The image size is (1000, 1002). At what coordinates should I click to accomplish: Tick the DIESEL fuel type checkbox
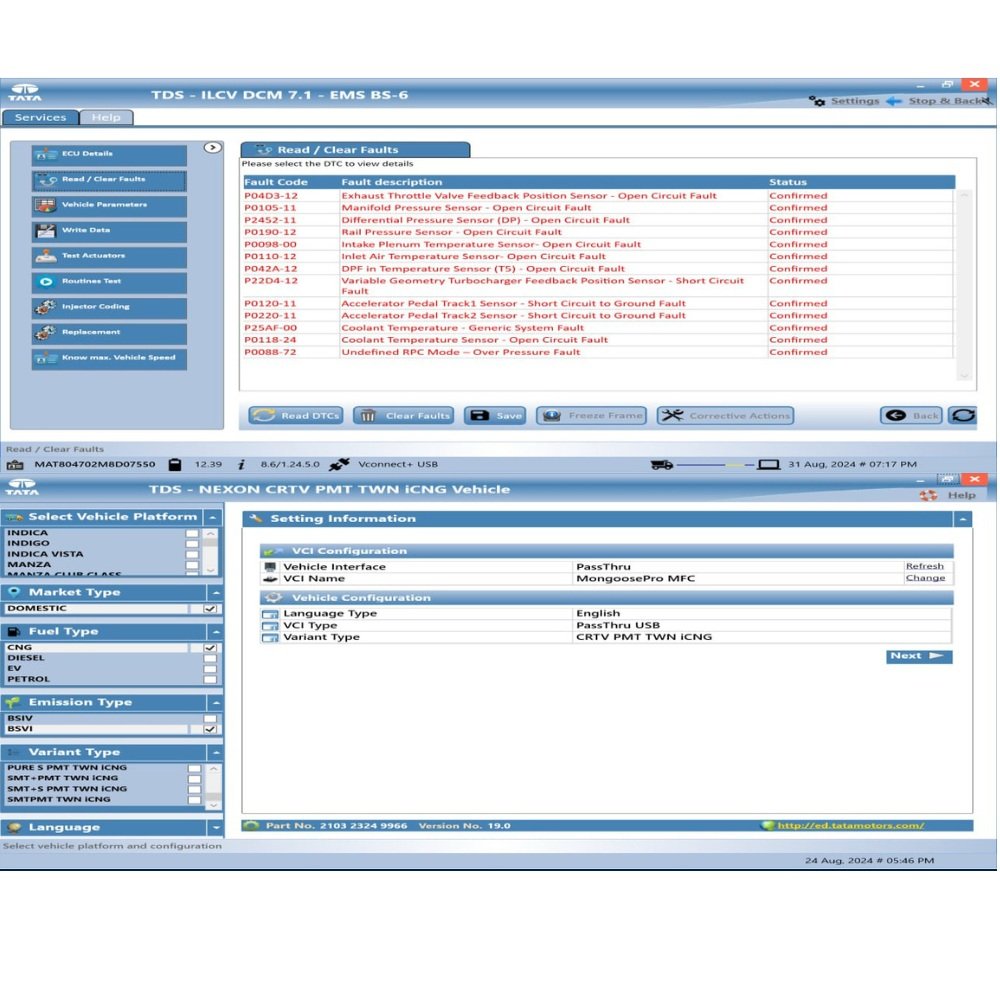click(x=210, y=658)
